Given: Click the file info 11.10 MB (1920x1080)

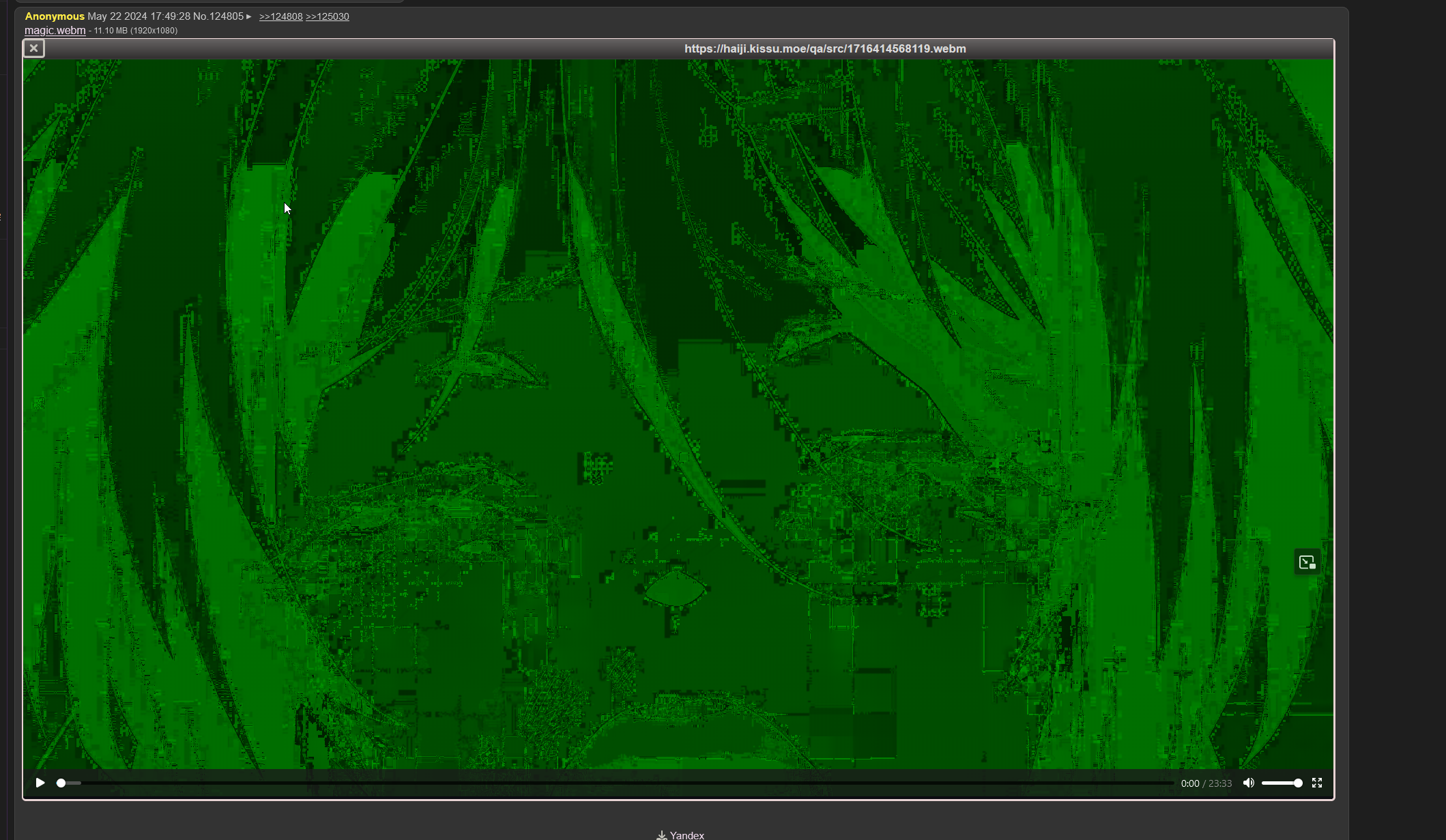Looking at the screenshot, I should click(135, 31).
